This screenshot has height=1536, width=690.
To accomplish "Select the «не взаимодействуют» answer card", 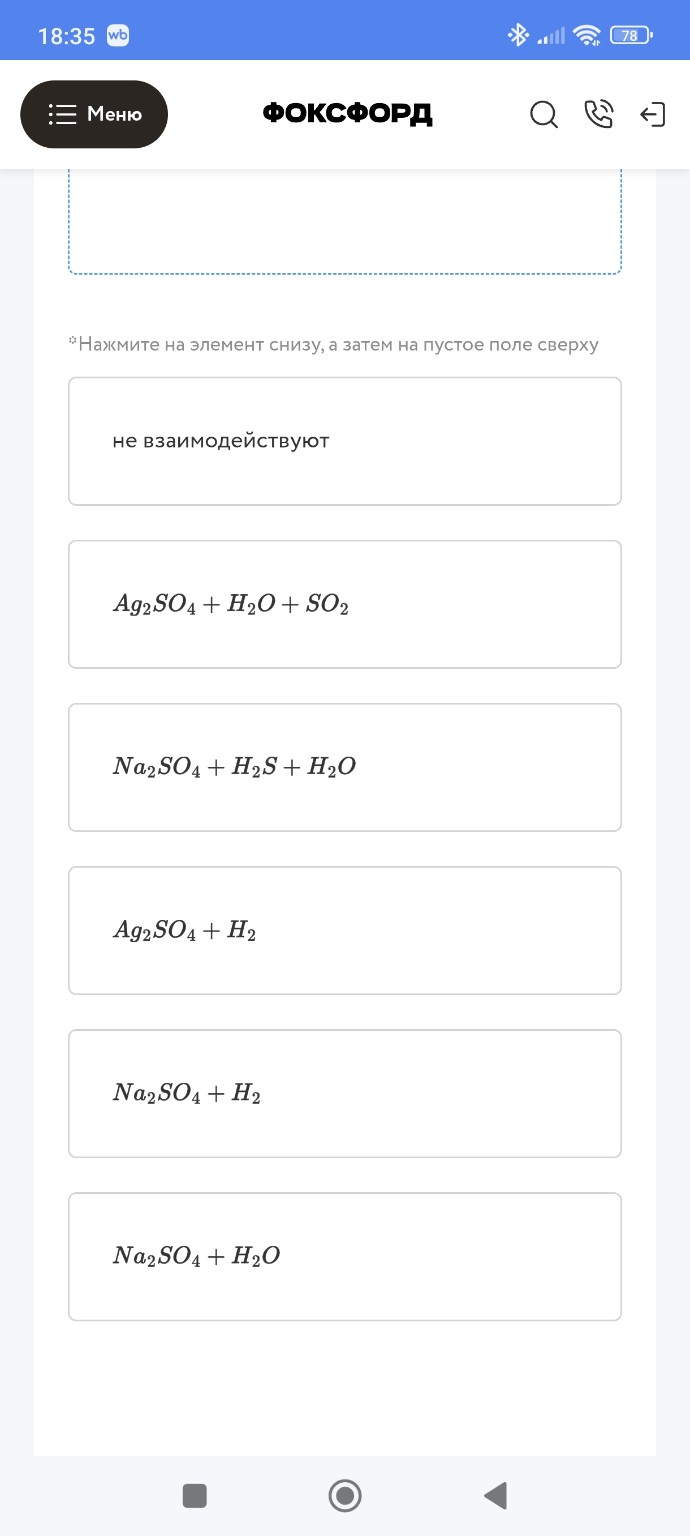I will tap(345, 441).
